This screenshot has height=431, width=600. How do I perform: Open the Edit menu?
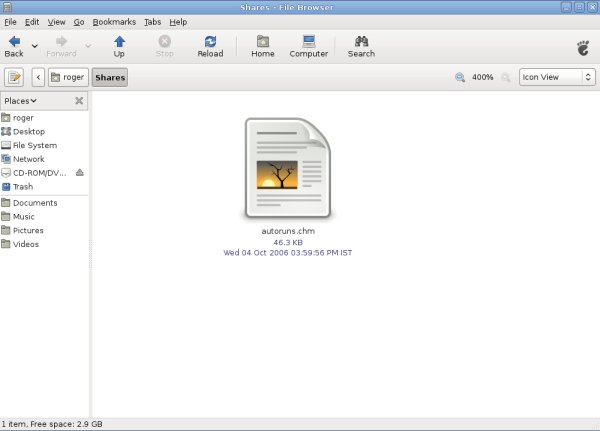pyautogui.click(x=32, y=22)
